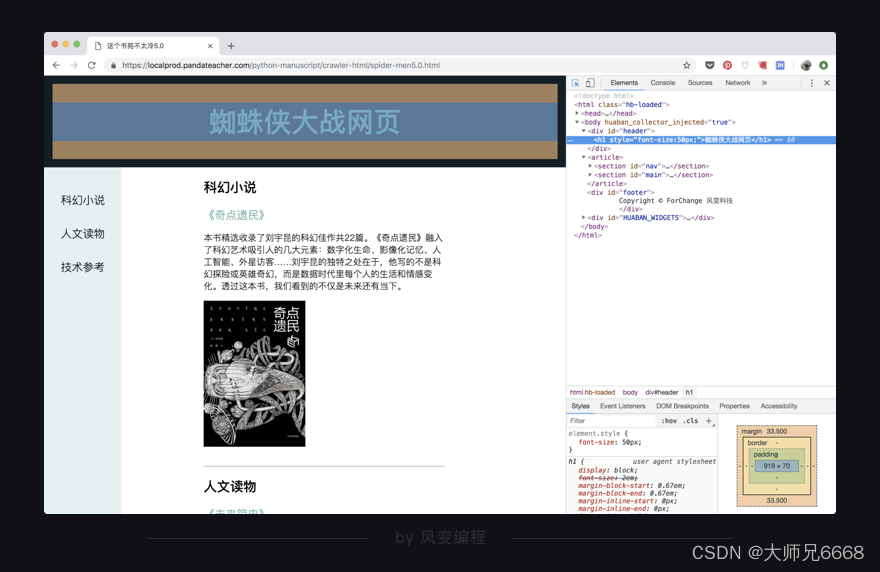This screenshot has height=572, width=880.
Task: Click the red extension icon
Action: [x=762, y=65]
